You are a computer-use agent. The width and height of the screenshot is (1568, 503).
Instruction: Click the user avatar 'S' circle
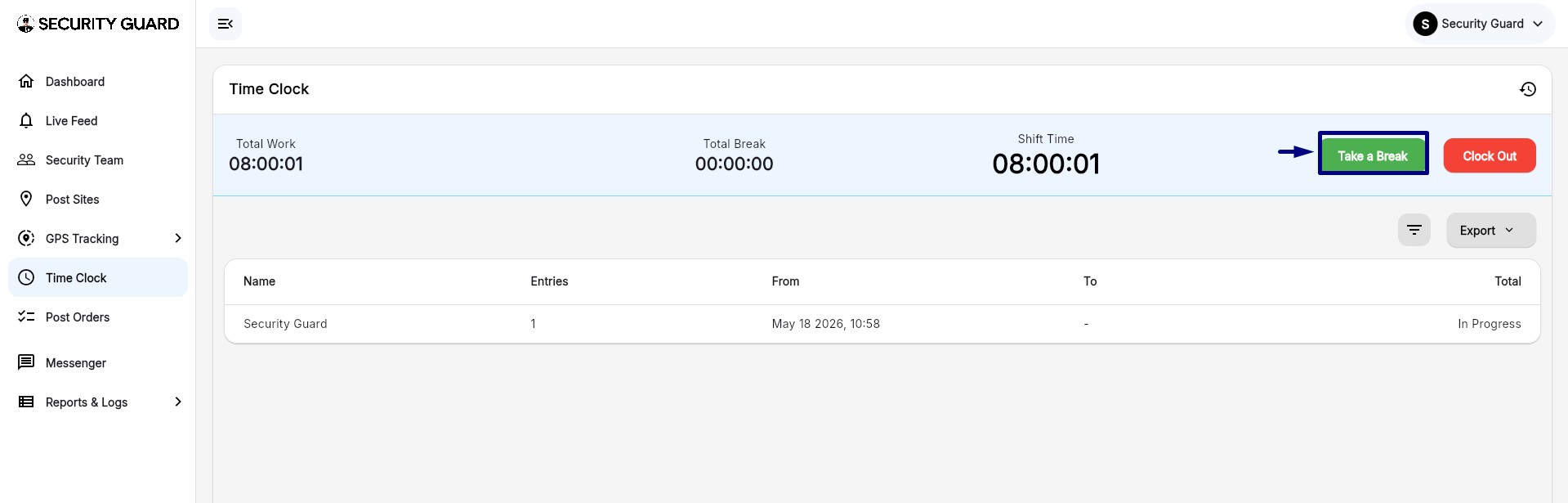click(1425, 24)
